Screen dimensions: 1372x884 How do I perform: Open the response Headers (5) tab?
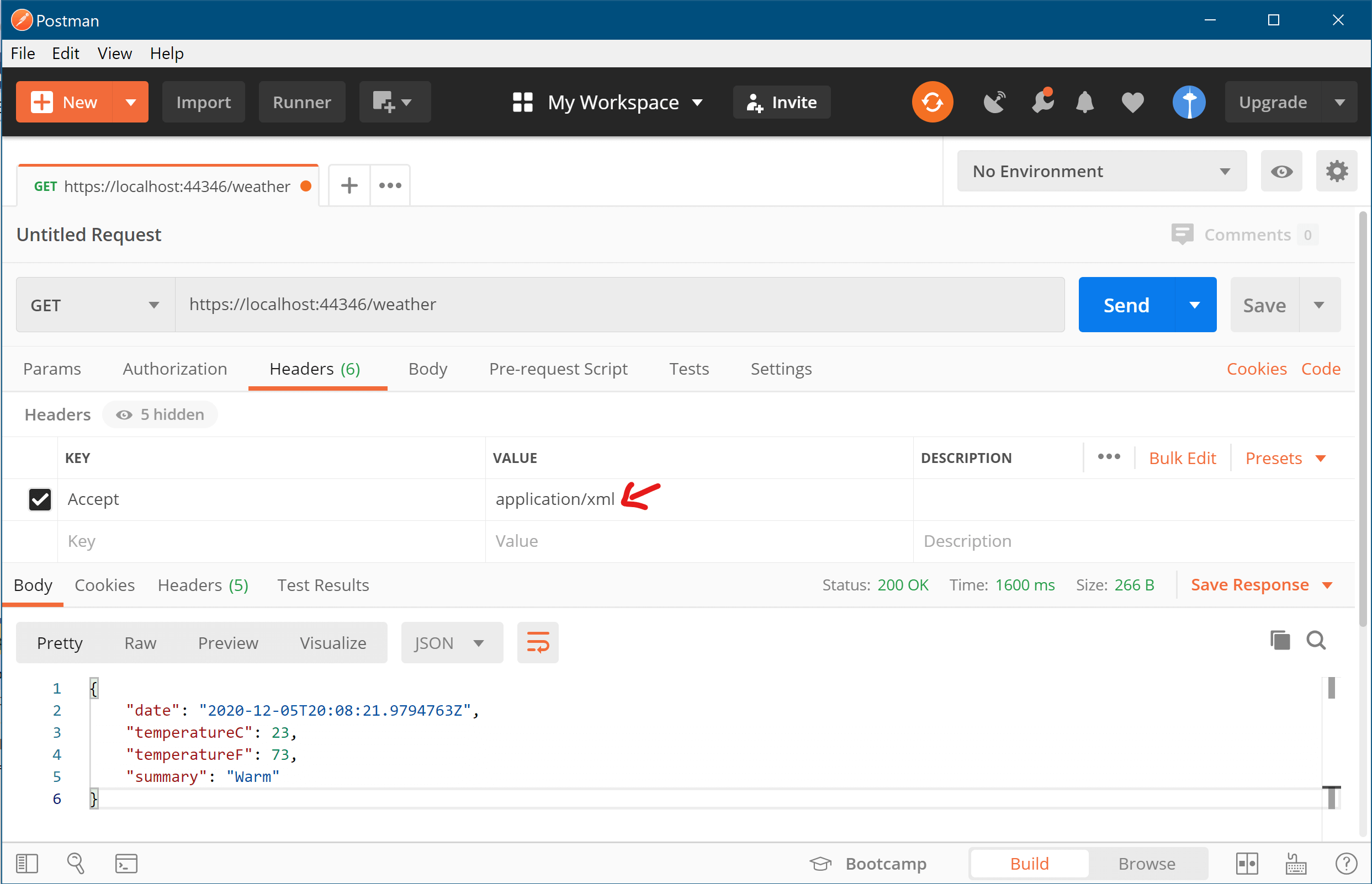click(203, 584)
